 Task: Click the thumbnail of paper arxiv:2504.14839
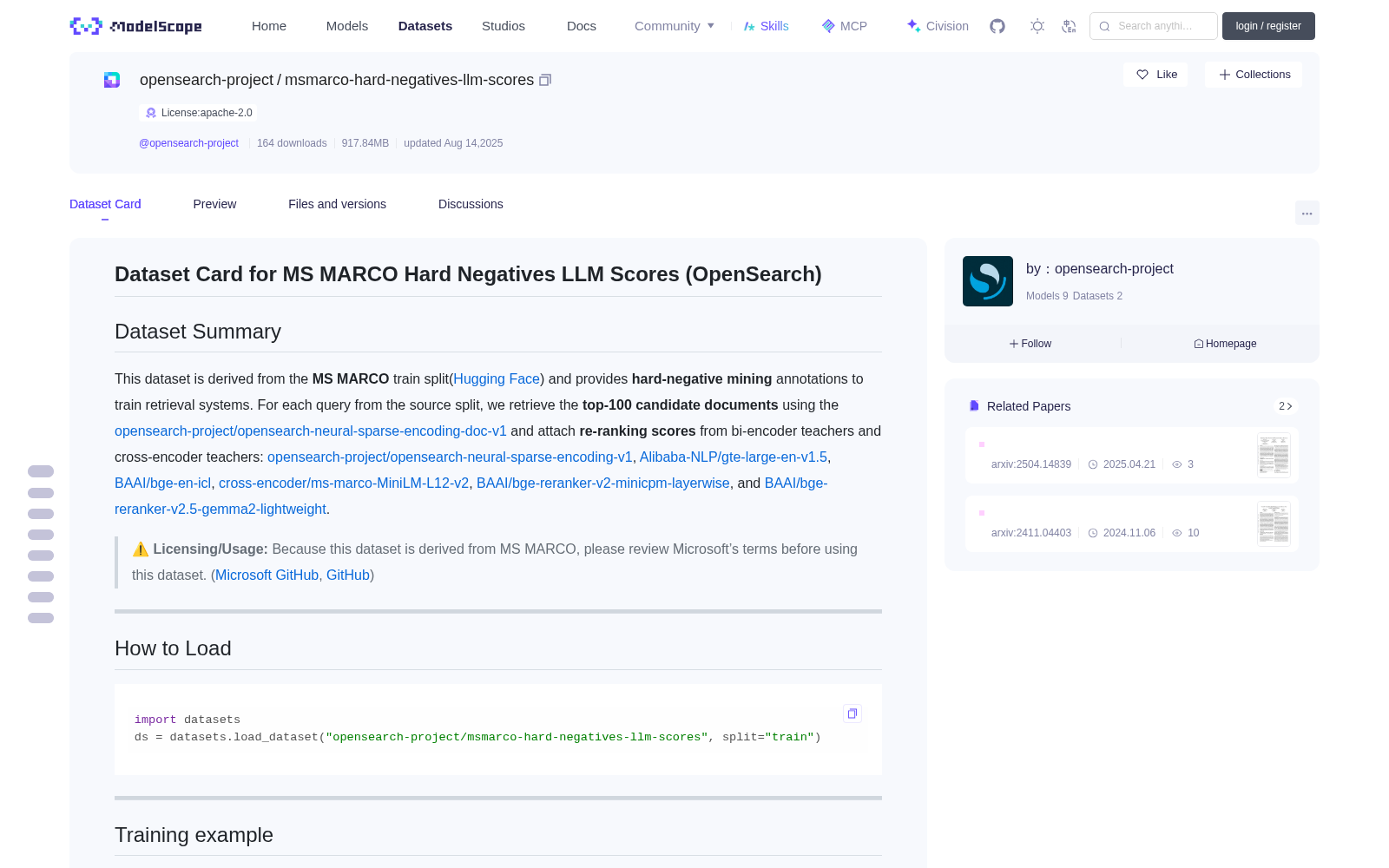click(1274, 455)
